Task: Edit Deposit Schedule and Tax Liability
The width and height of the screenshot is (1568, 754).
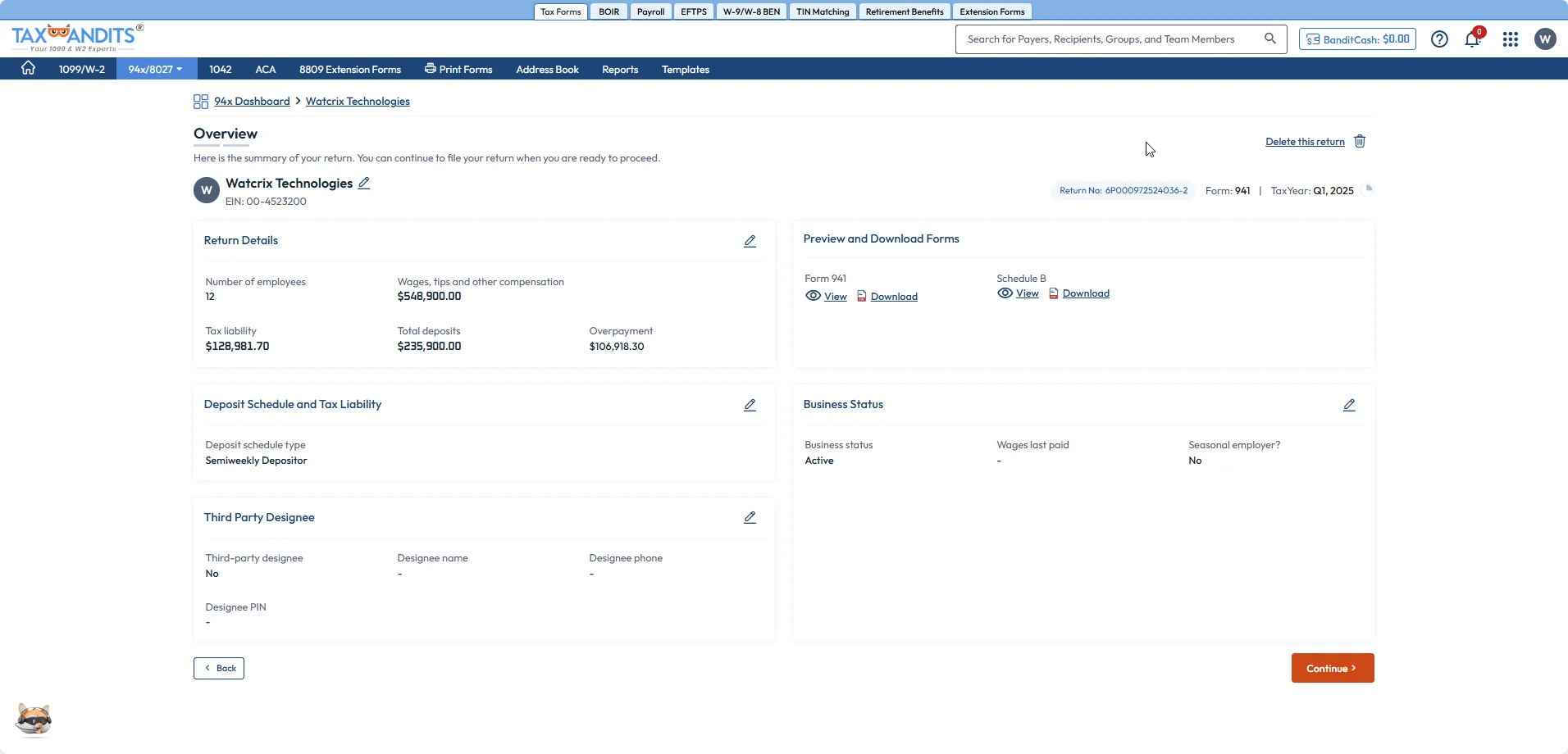Action: pyautogui.click(x=750, y=405)
